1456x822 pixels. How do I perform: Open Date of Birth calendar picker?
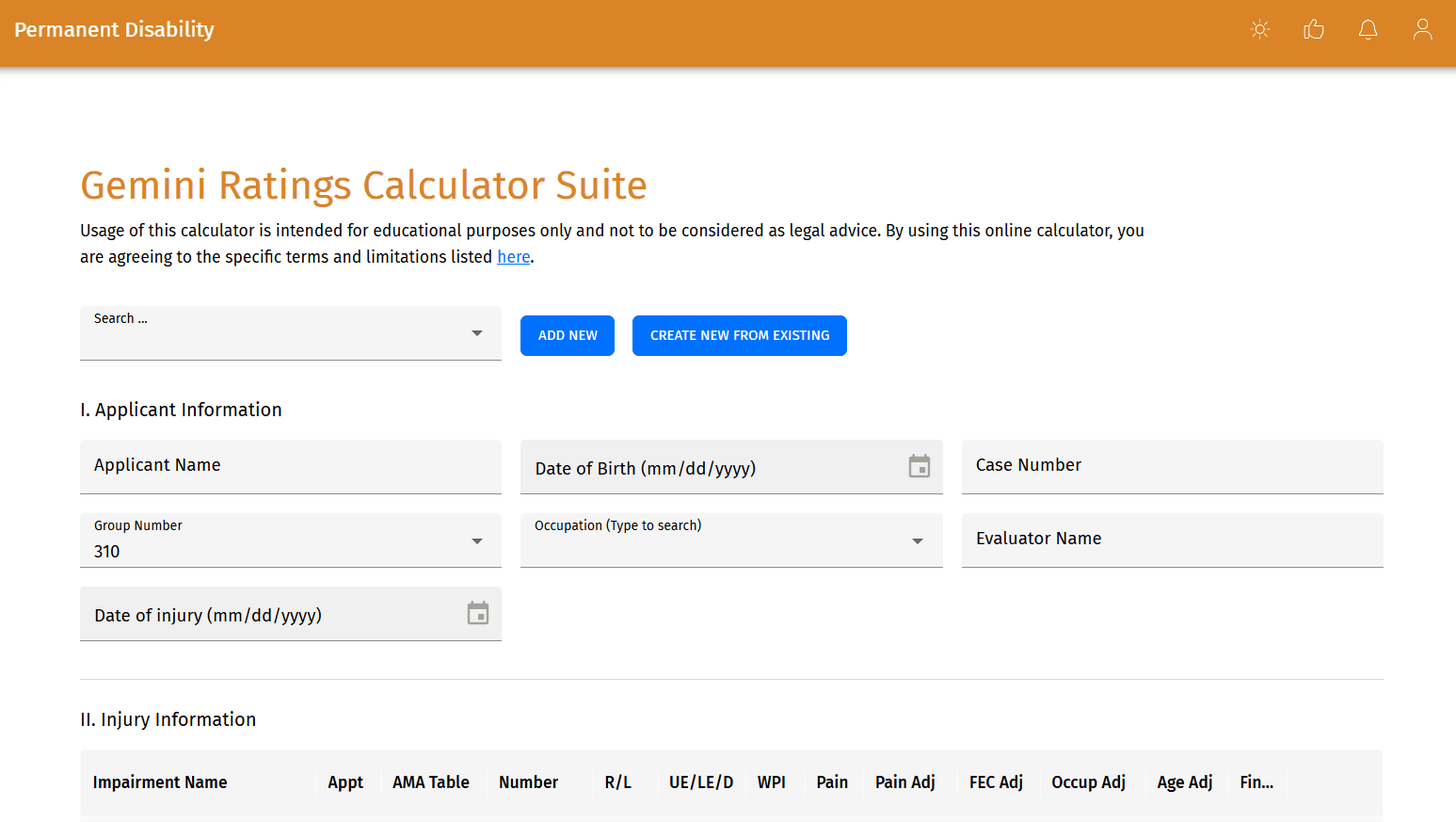pyautogui.click(x=920, y=466)
